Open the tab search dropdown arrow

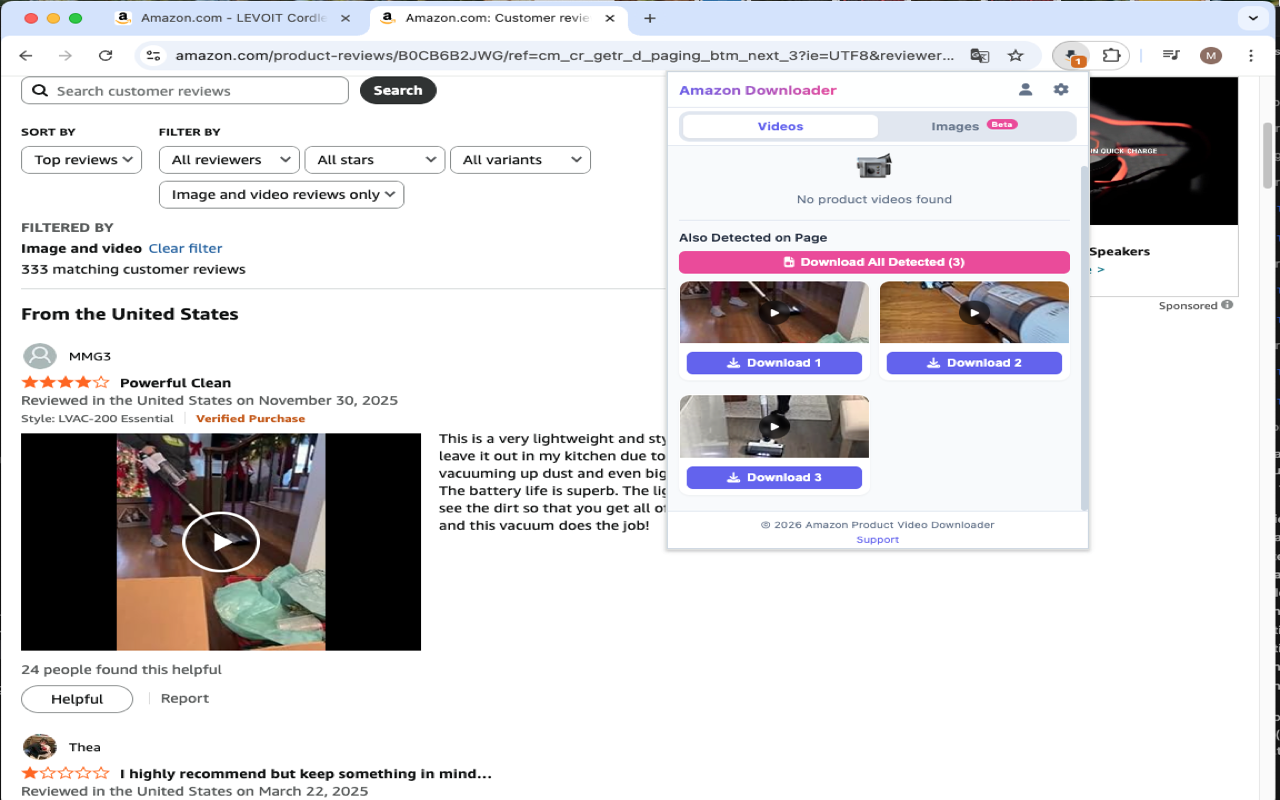pos(1252,18)
